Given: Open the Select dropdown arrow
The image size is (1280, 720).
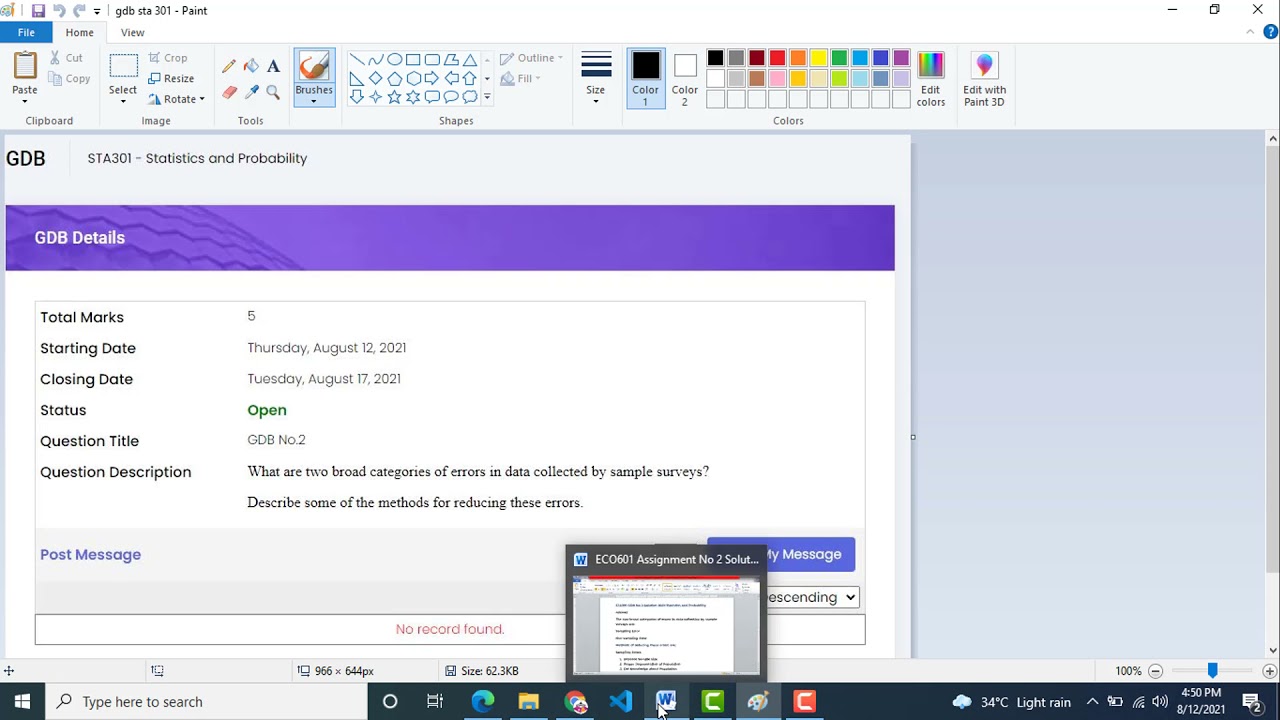Looking at the screenshot, I should 123,101.
